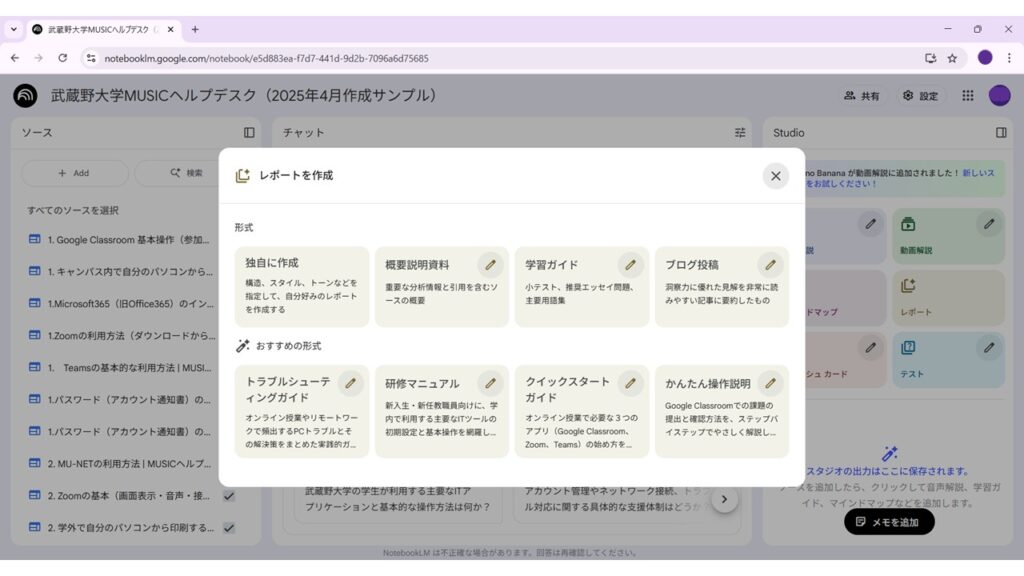Click edit pencil on 学習ガイド card
Screen dimensions: 1024x576
pos(630,265)
